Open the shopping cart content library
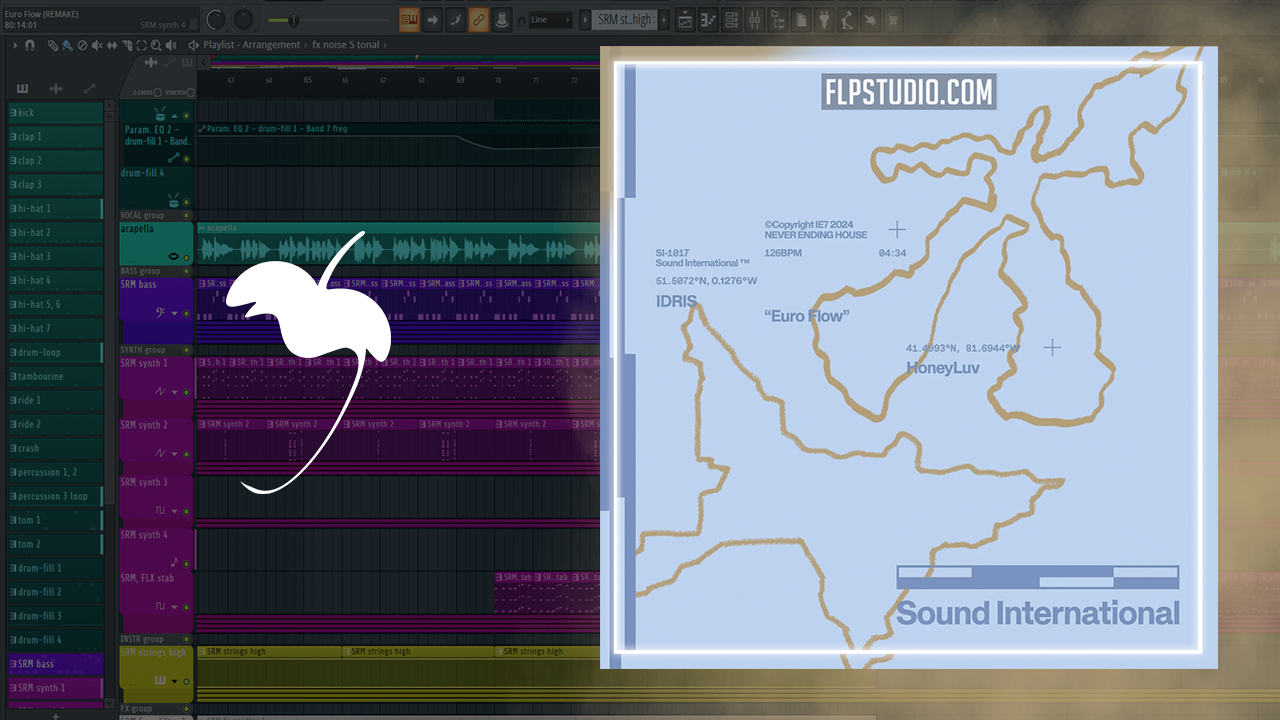 (x=893, y=20)
